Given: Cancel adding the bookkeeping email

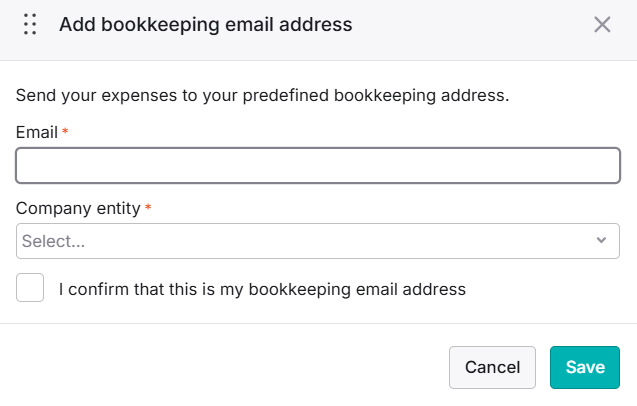Looking at the screenshot, I should (x=492, y=367).
